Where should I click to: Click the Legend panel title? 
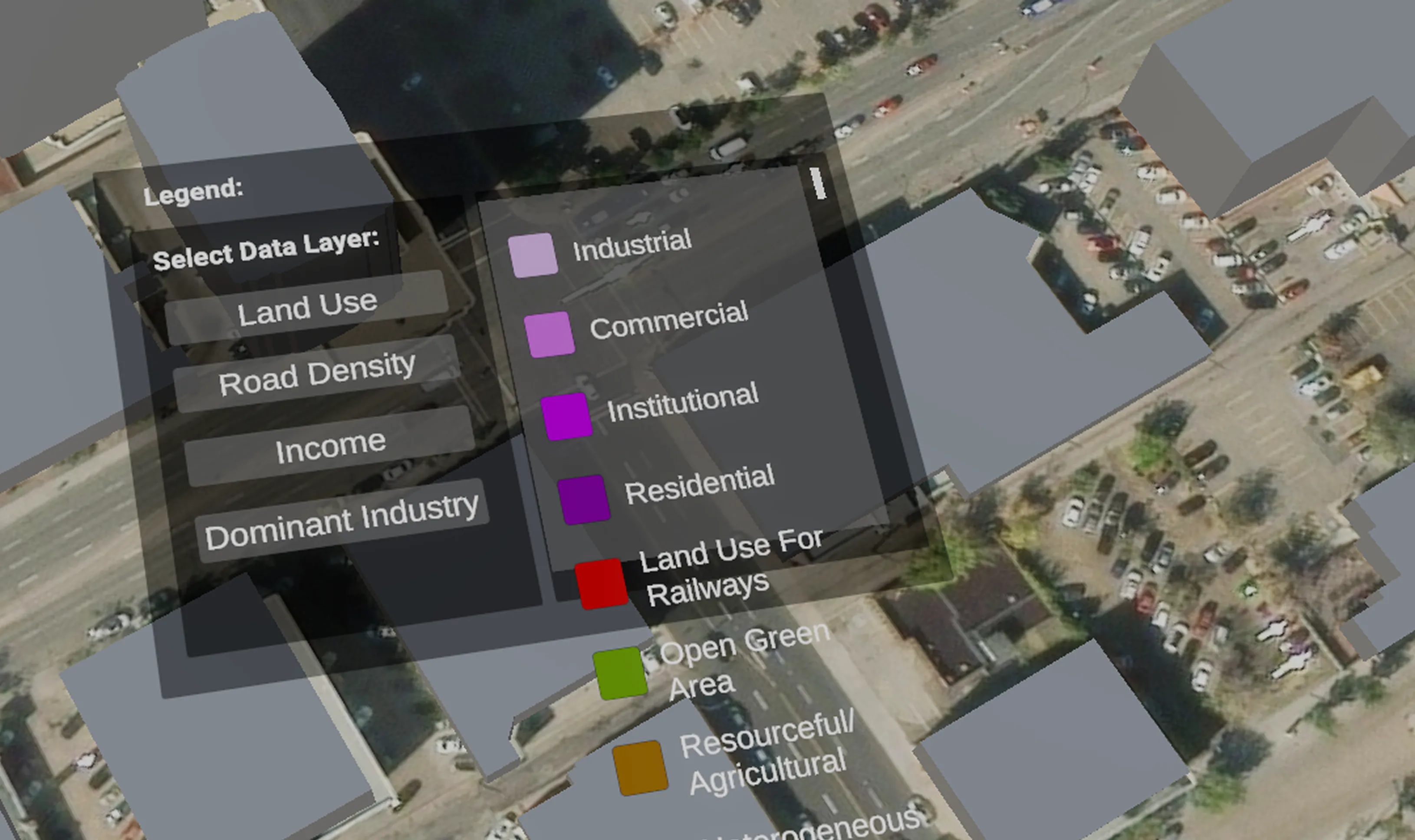193,191
